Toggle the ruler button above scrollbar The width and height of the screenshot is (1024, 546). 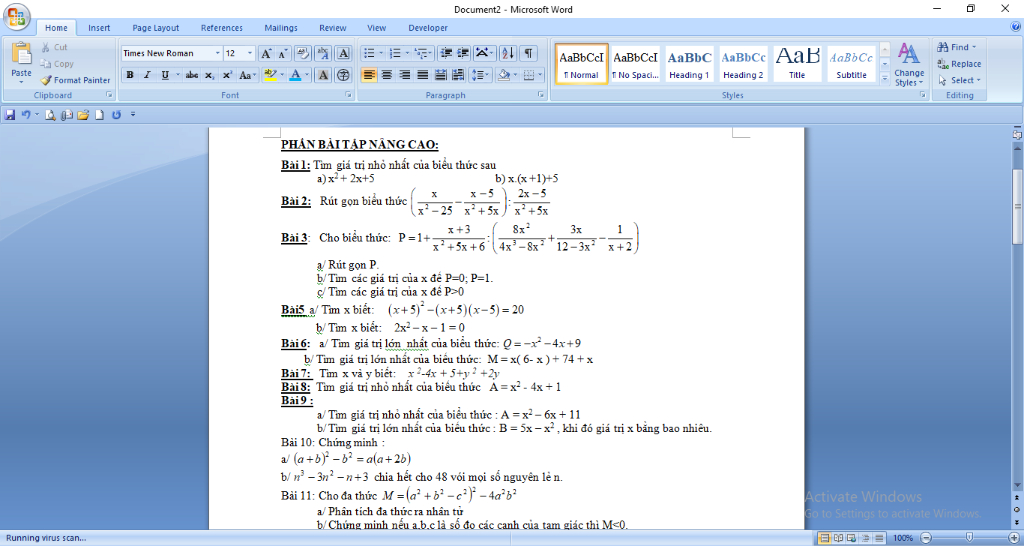click(x=1017, y=134)
